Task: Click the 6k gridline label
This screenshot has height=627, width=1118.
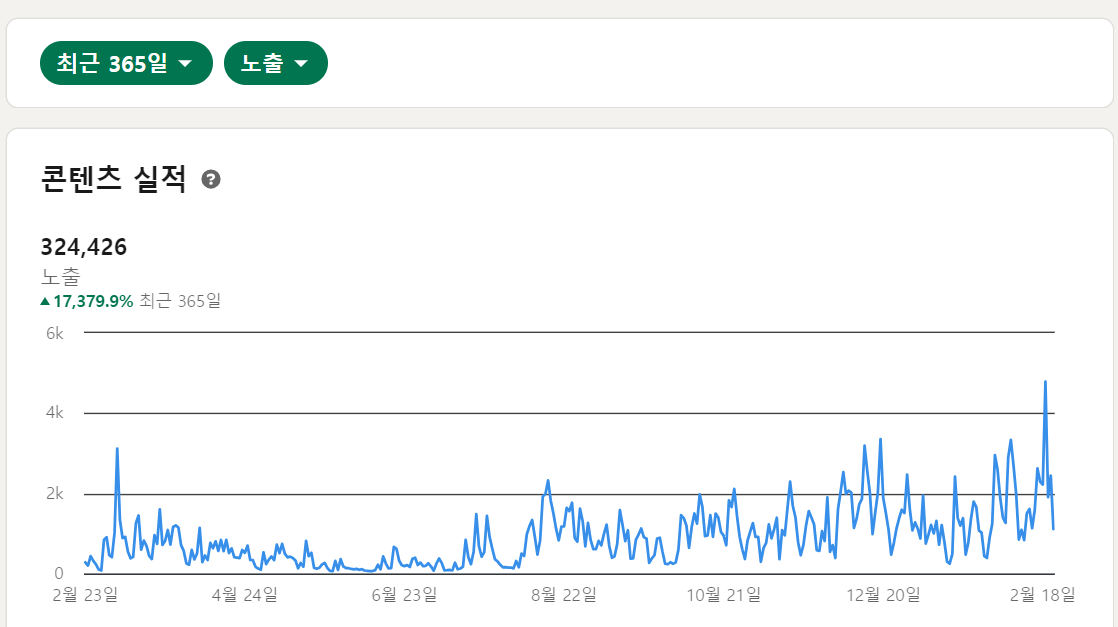Action: tap(55, 333)
